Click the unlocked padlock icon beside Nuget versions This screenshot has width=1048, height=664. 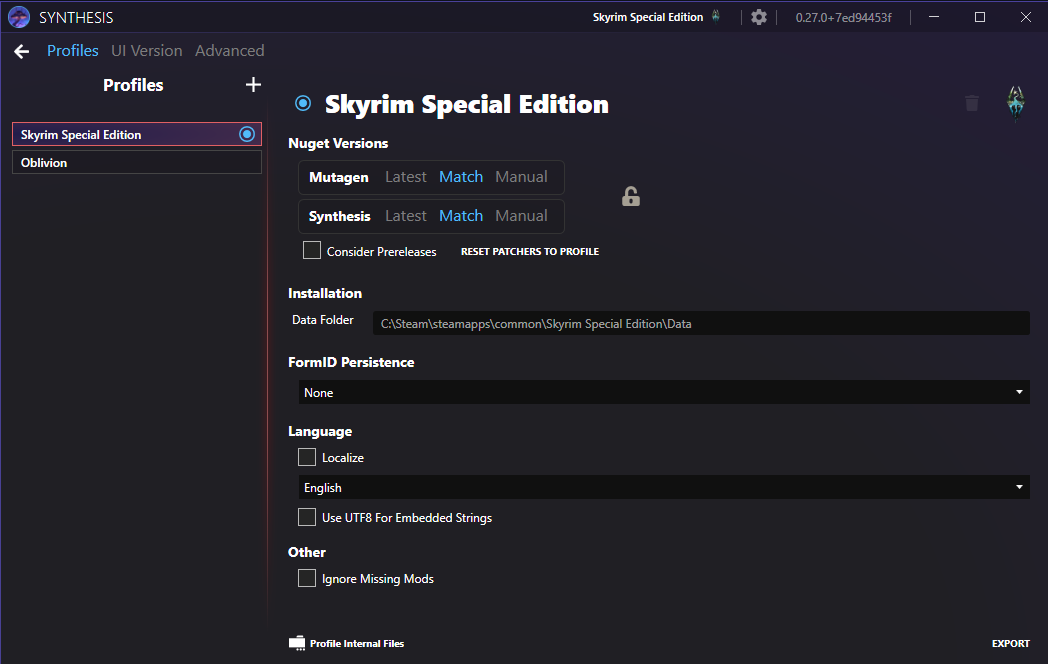point(631,197)
